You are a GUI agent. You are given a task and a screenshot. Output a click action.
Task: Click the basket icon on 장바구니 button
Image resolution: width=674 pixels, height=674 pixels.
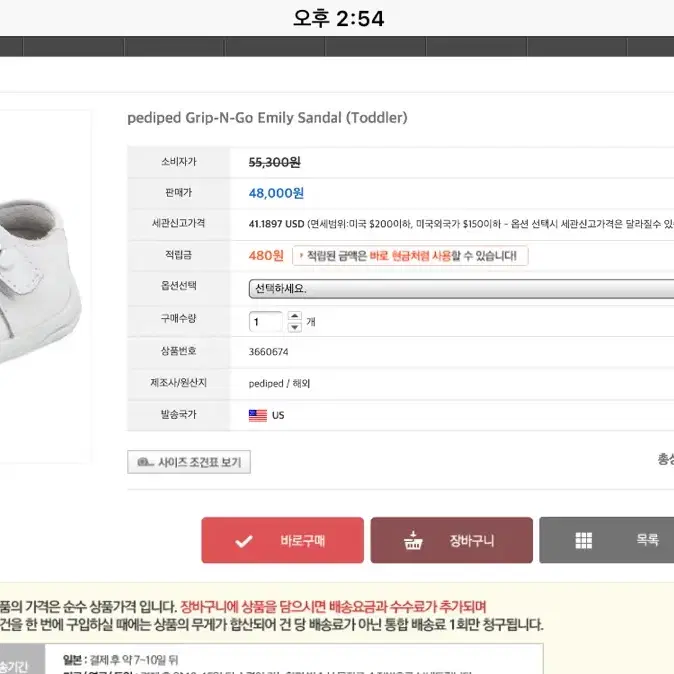coord(413,540)
